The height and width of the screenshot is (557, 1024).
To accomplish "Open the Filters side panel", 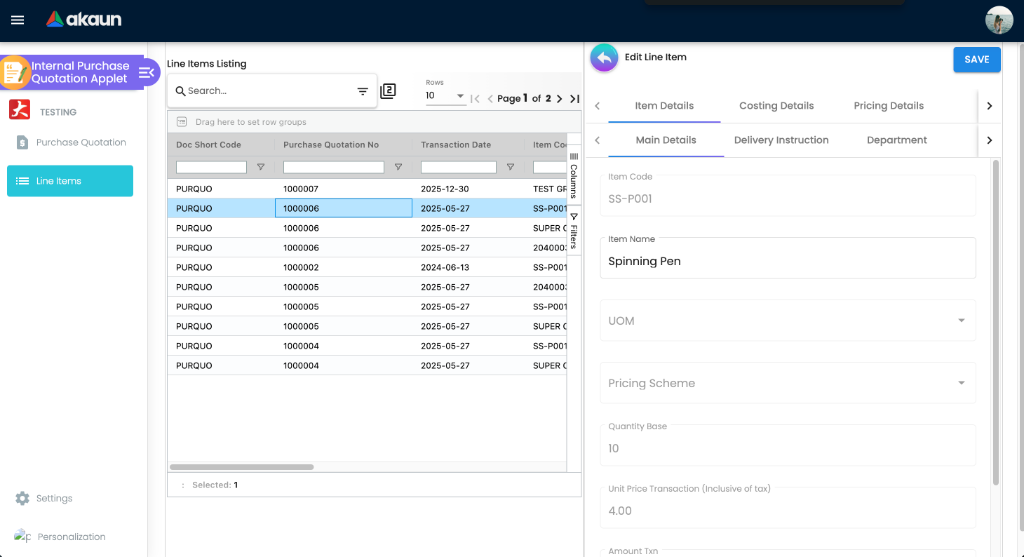I will click(574, 230).
